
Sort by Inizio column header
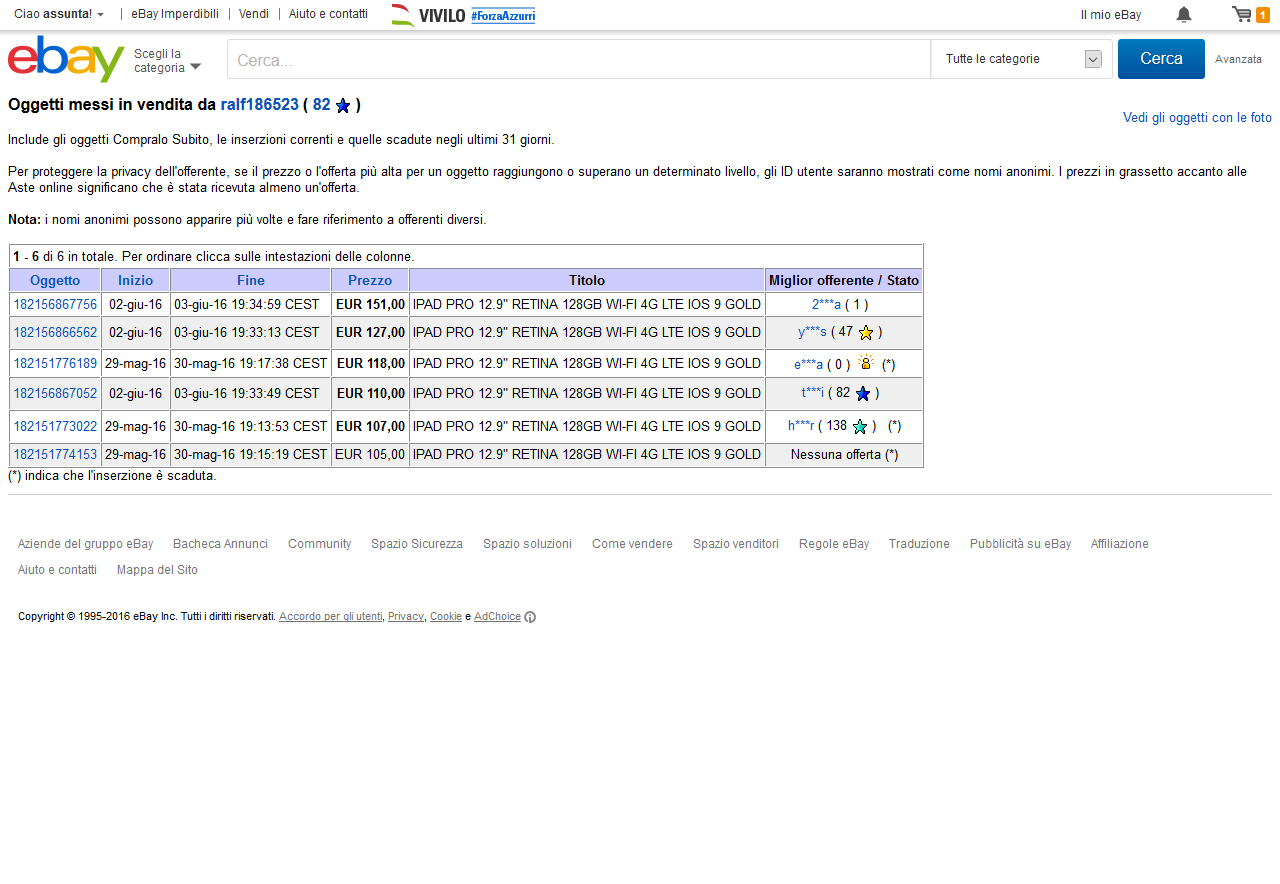[x=136, y=280]
